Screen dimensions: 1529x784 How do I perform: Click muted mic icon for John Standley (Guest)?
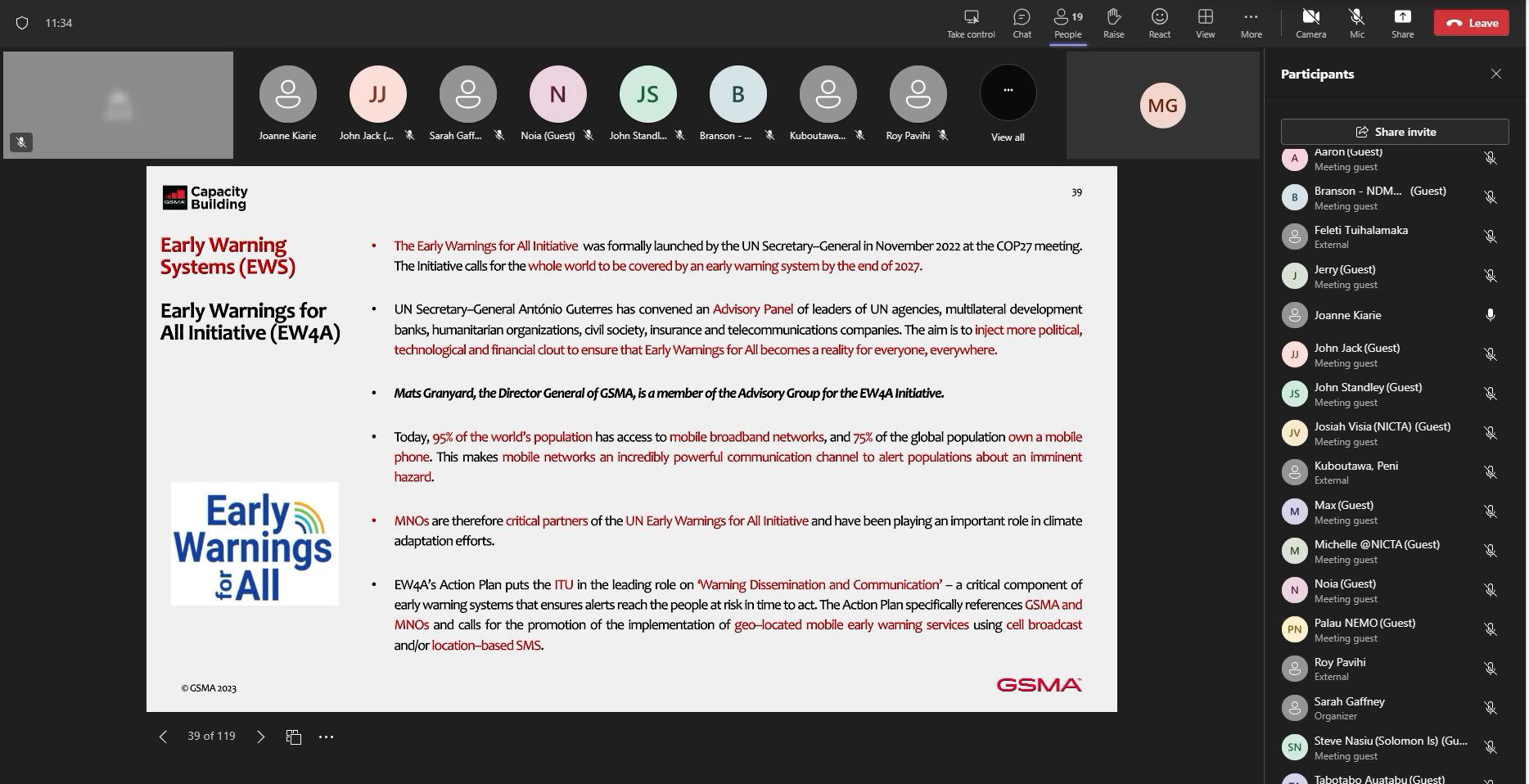click(x=1491, y=394)
